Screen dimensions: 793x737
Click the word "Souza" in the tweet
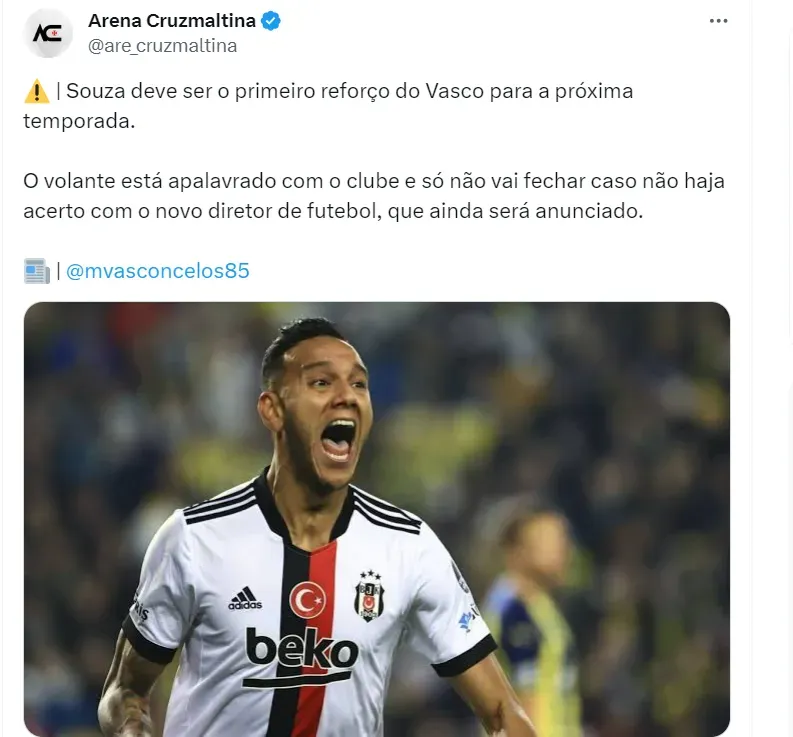[x=96, y=92]
